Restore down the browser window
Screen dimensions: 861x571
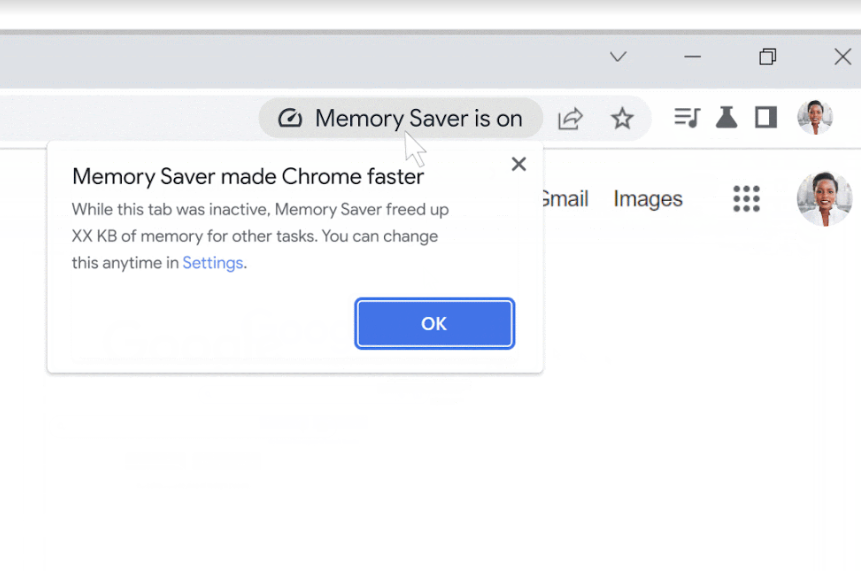[x=767, y=57]
